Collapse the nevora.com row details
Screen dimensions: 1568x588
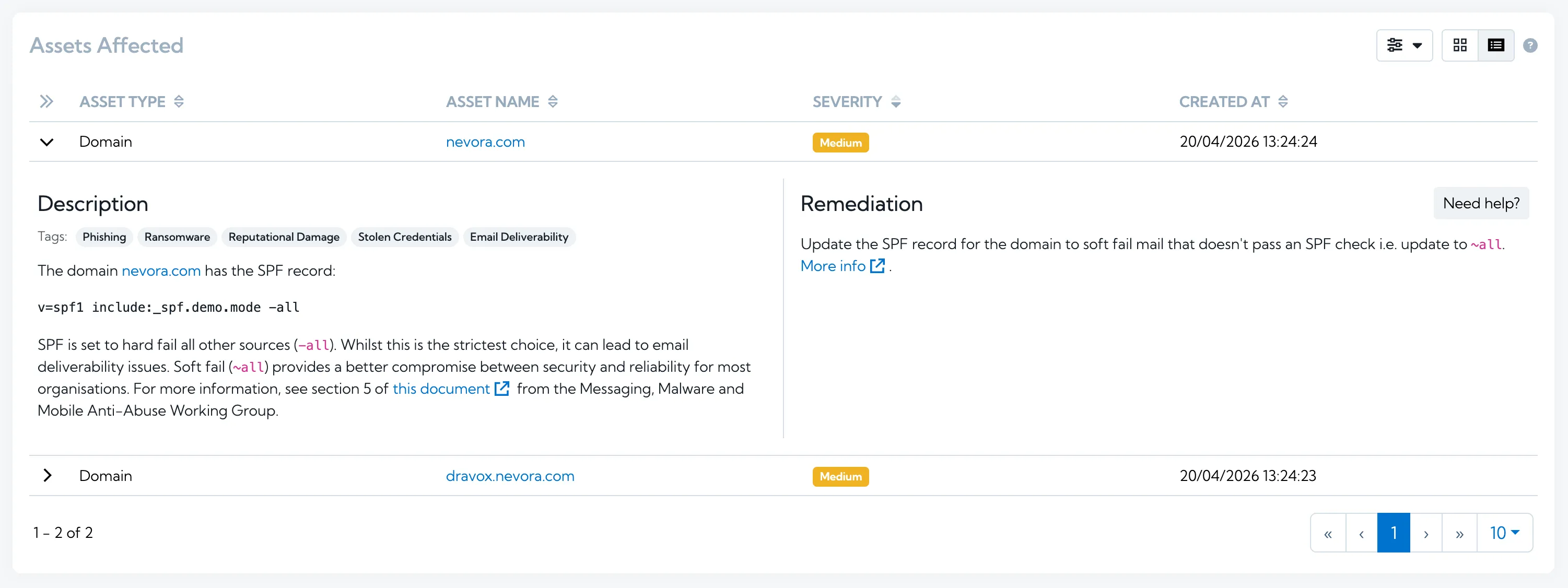47,142
